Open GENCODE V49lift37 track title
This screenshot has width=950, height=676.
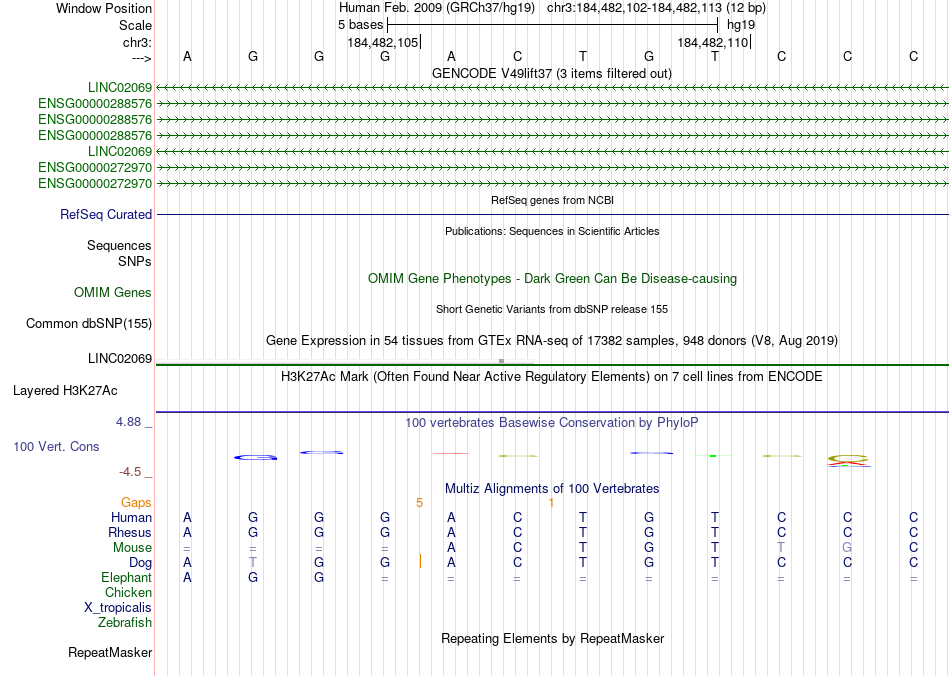pos(552,73)
